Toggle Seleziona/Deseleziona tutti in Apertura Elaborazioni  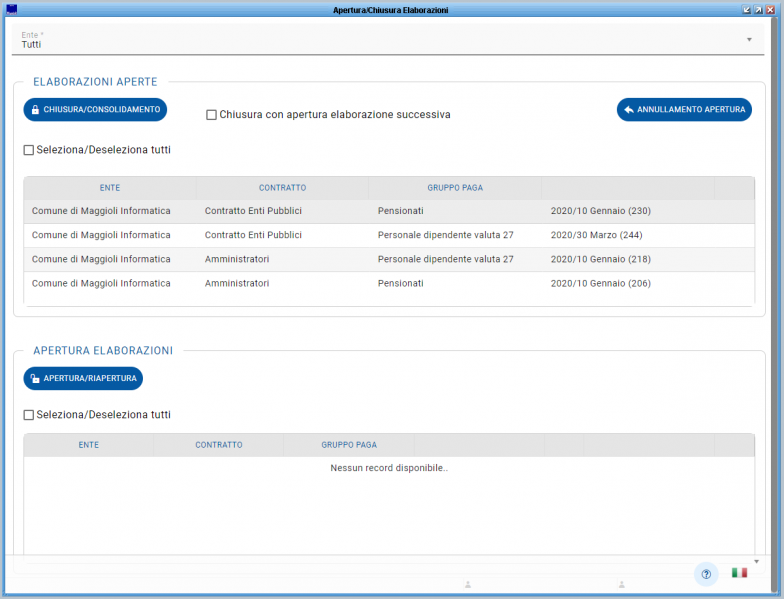coord(29,415)
